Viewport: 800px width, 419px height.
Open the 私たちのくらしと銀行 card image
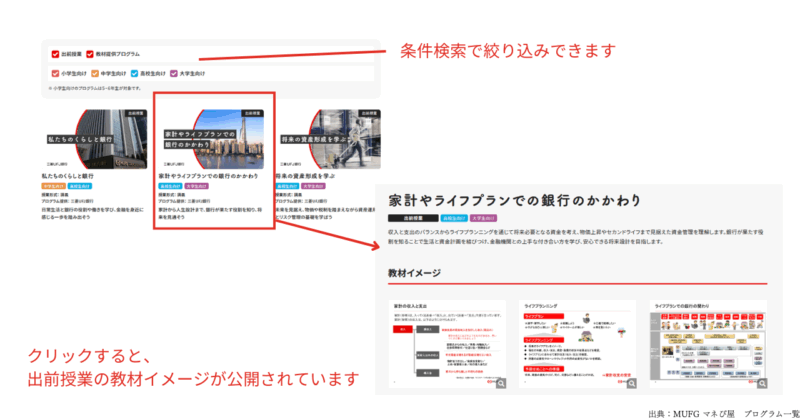[x=96, y=139]
